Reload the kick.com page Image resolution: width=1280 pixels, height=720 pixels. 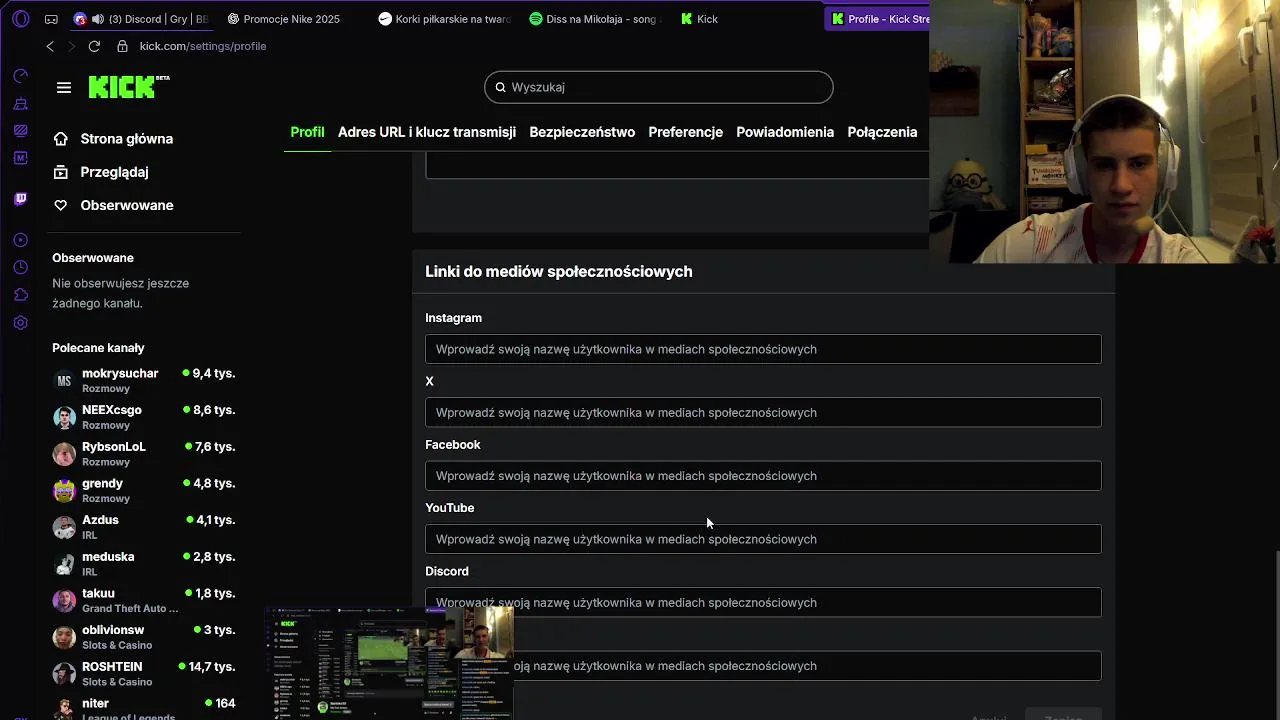point(94,46)
